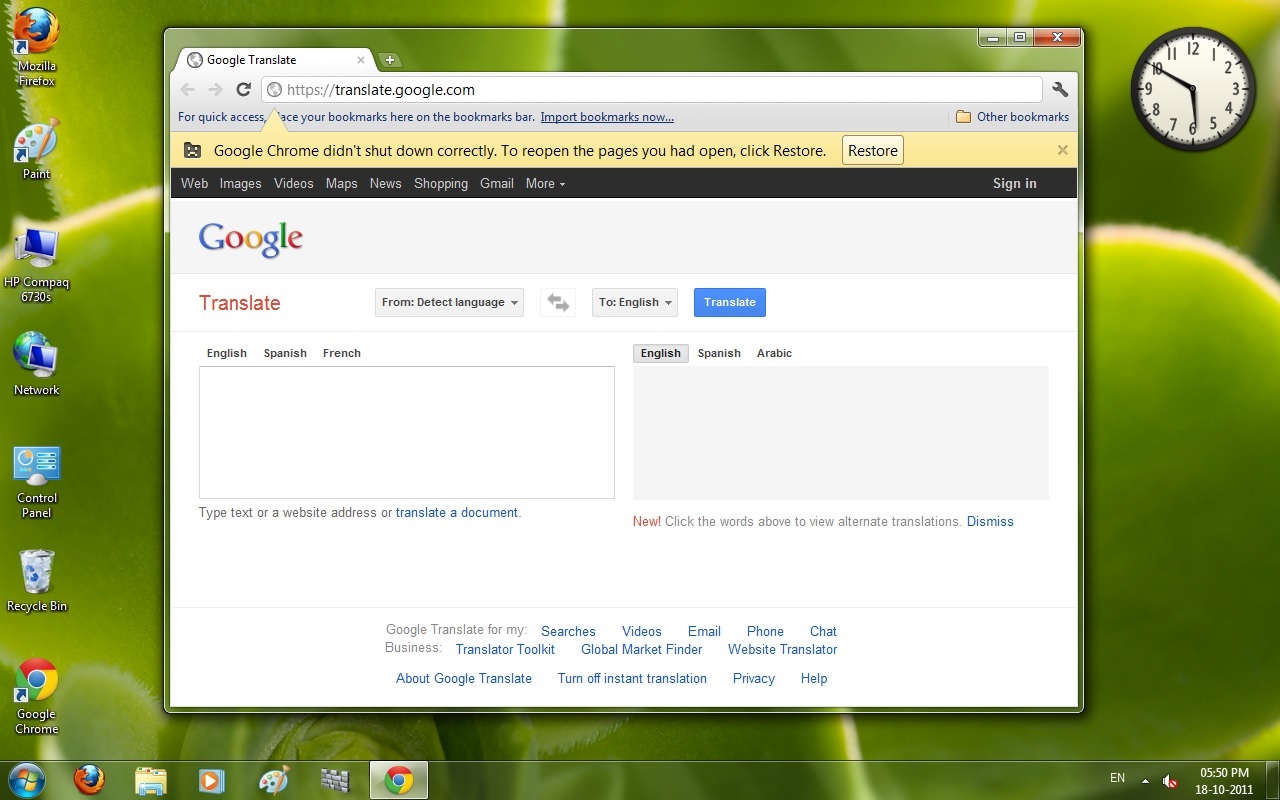Click inside the source text input box

point(406,432)
